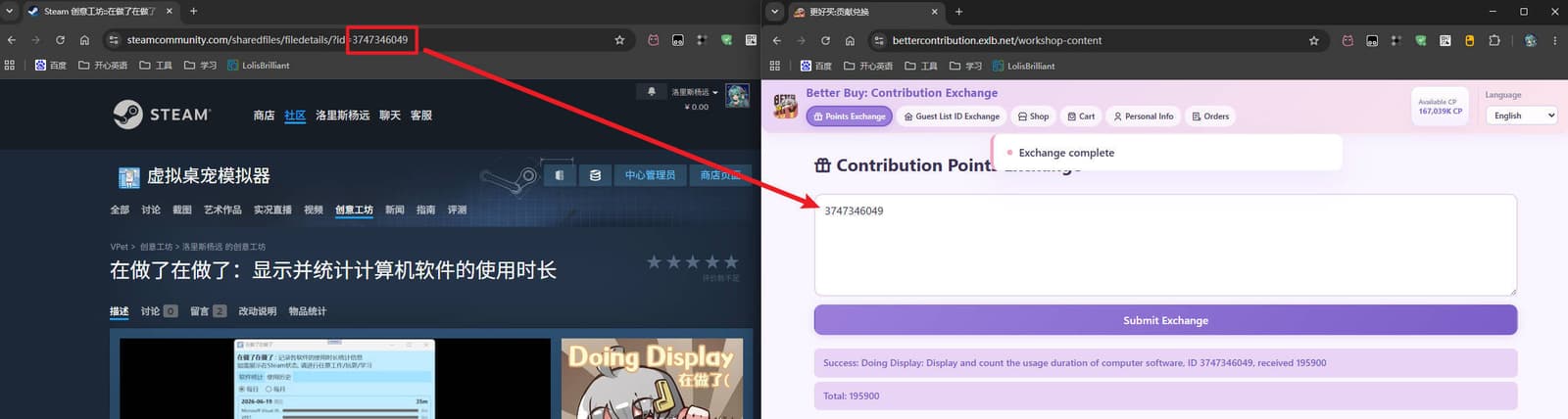This screenshot has width=1568, height=419.
Task: Select Points Exchange nav button
Action: click(849, 116)
